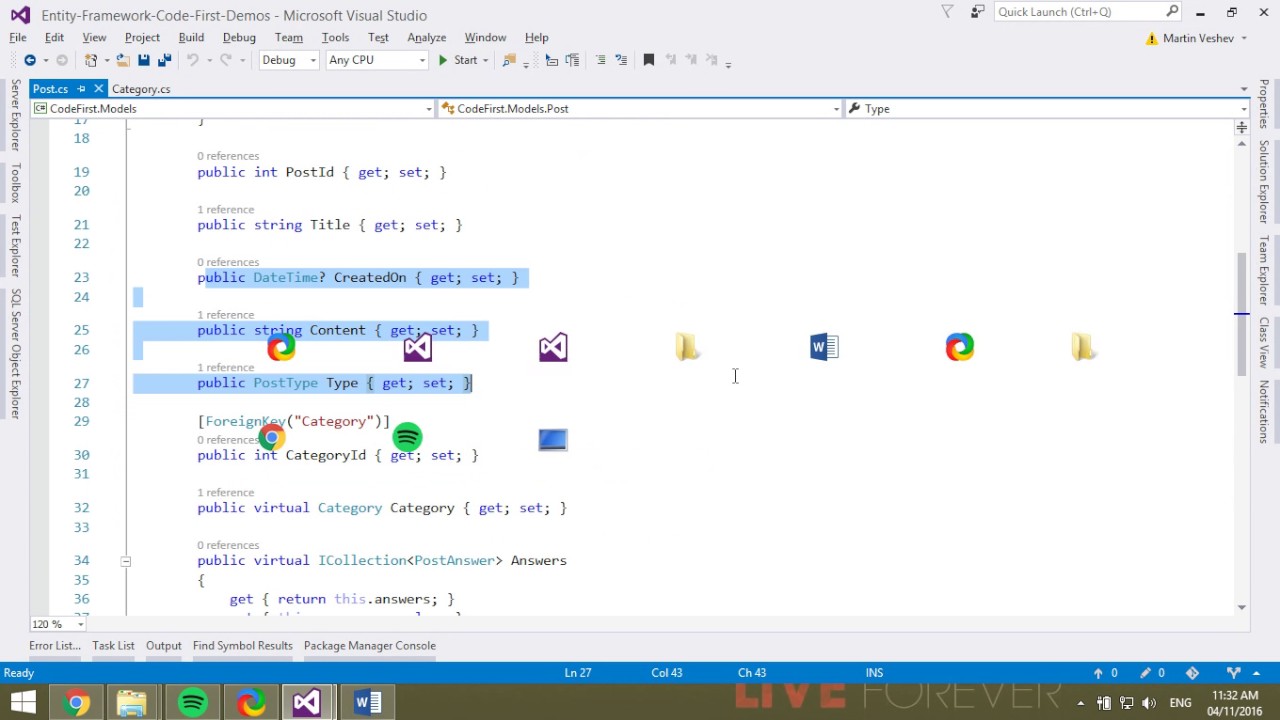Open the Error List tab
The height and width of the screenshot is (720, 1280).
tap(54, 645)
